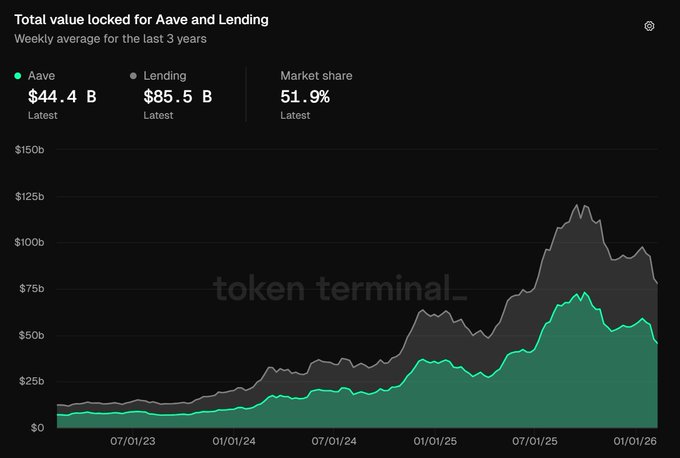680x458 pixels.
Task: Click the $150b y-axis label
Action: tap(30, 150)
